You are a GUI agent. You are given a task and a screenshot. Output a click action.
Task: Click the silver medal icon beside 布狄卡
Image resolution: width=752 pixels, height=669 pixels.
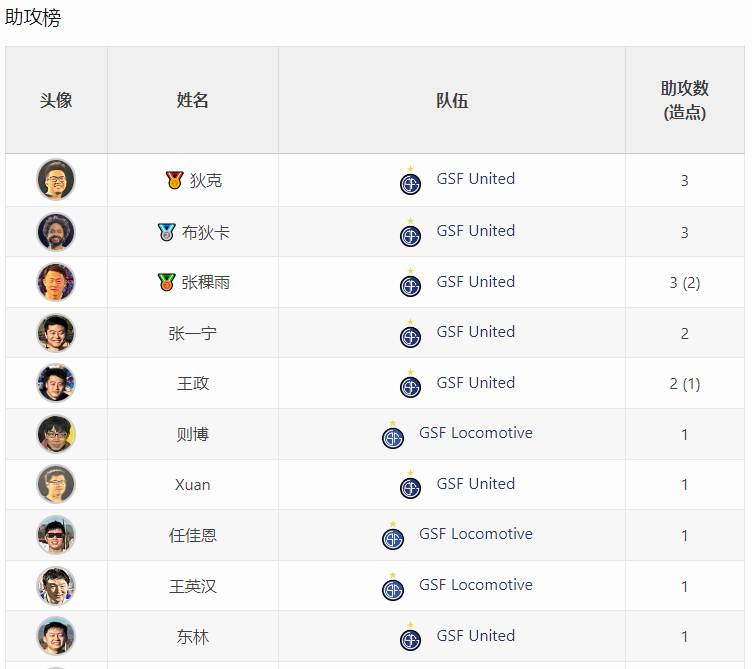(x=166, y=232)
